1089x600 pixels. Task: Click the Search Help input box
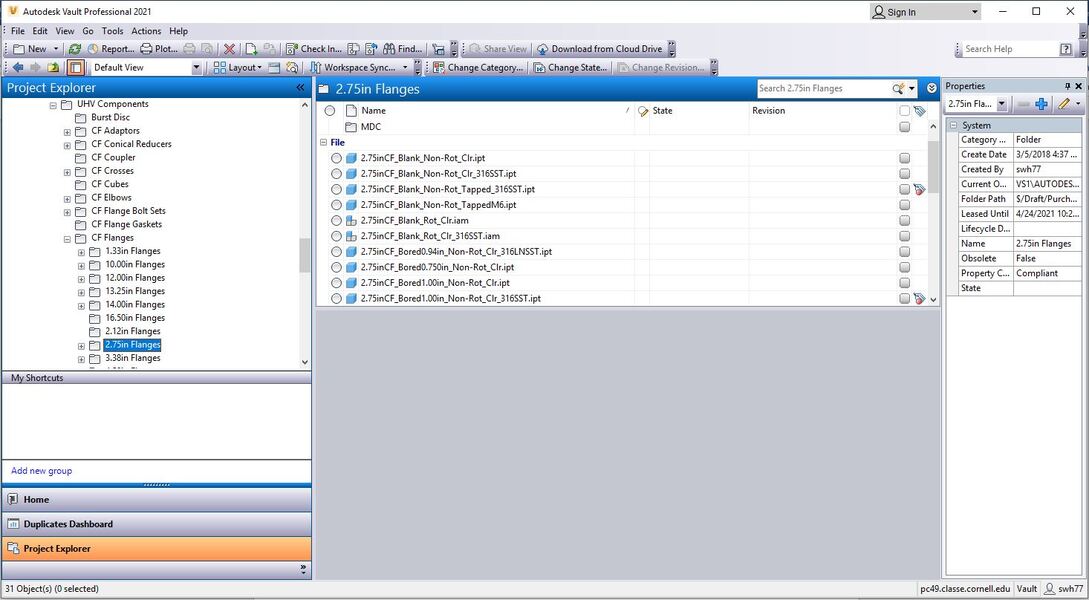(x=1009, y=49)
